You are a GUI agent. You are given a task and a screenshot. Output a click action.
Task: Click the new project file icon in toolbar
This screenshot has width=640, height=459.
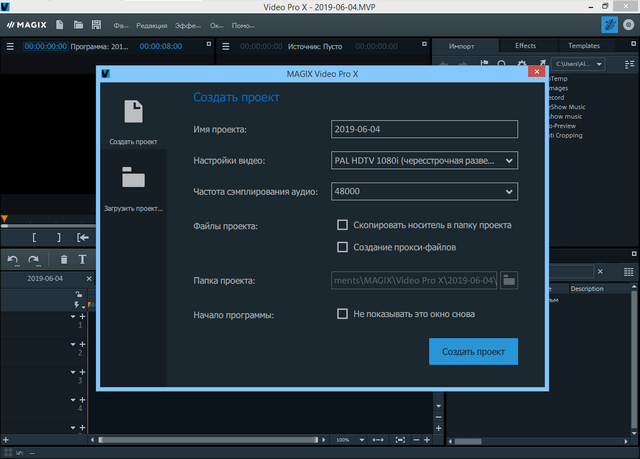click(x=60, y=25)
